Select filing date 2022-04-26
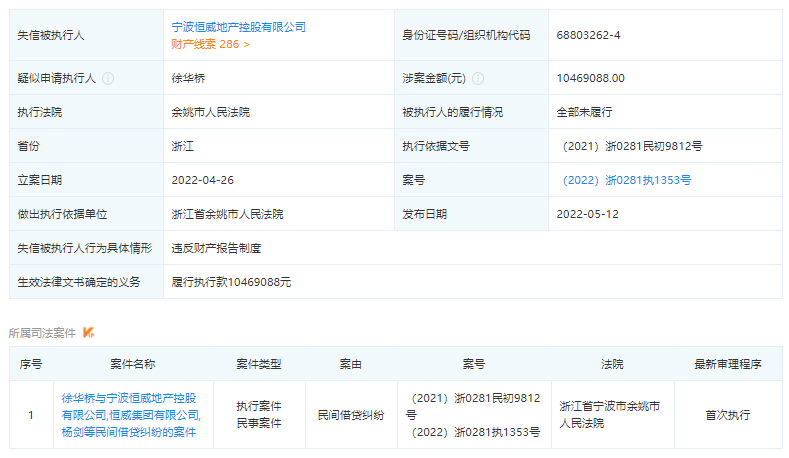 tap(203, 180)
